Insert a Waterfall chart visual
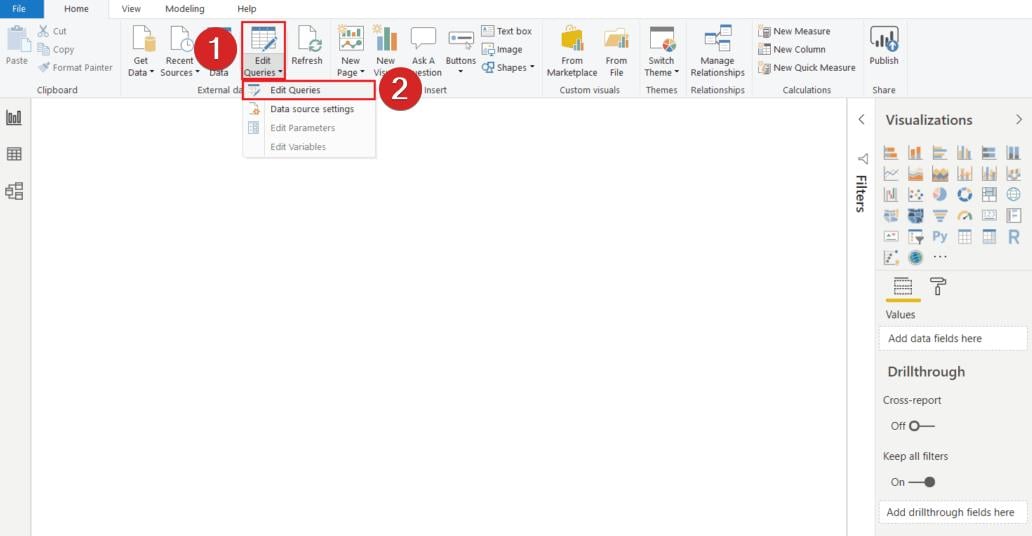Image resolution: width=1032 pixels, height=536 pixels. coord(890,194)
